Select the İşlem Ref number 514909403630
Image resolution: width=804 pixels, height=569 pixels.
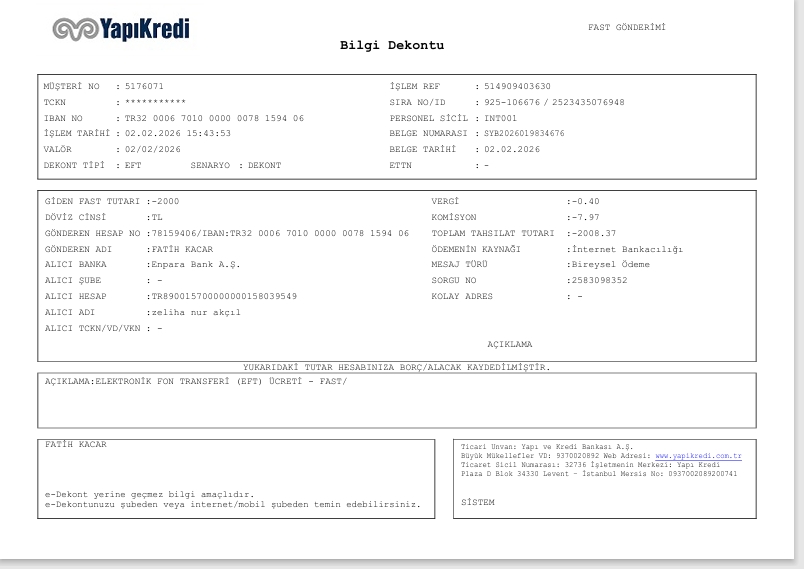tap(517, 87)
